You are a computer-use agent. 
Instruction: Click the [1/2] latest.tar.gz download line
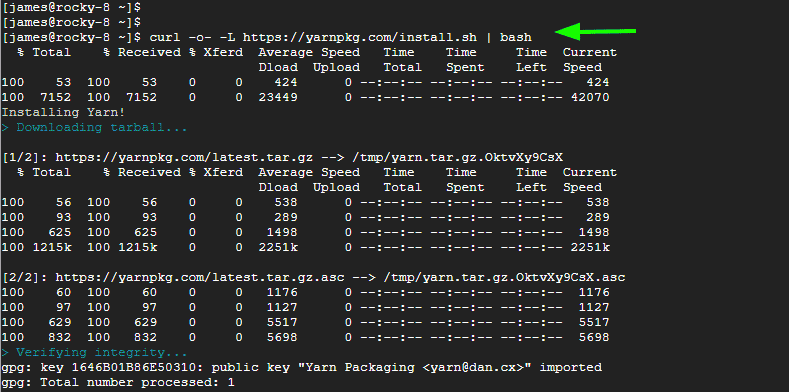pyautogui.click(x=283, y=158)
